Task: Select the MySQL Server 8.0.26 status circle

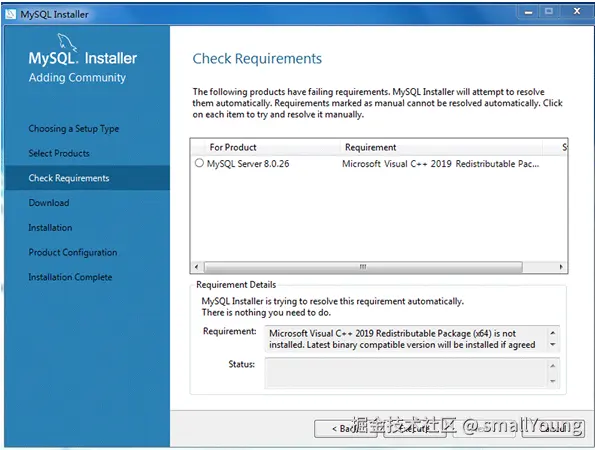Action: click(199, 163)
